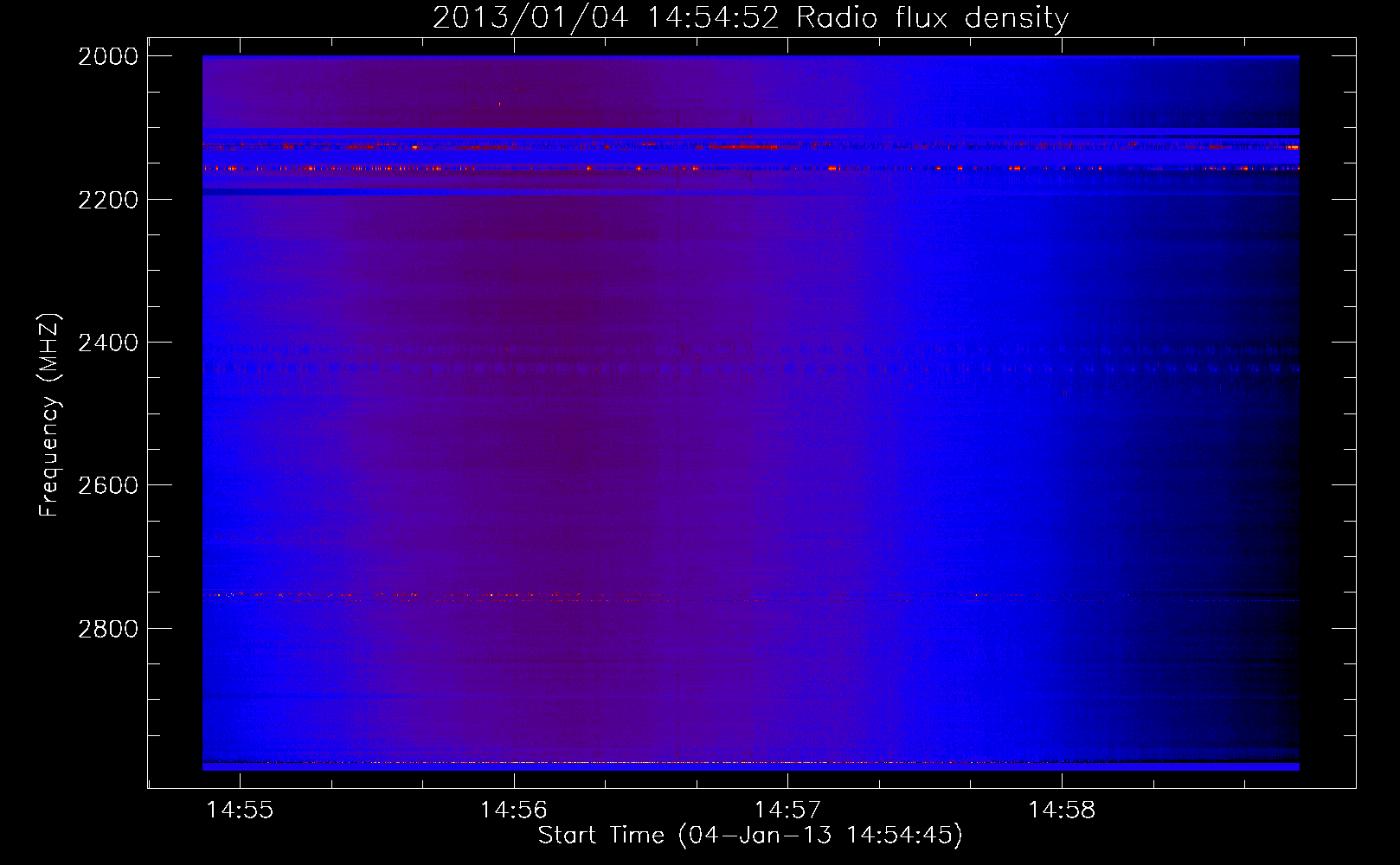Screen dimensions: 1400x865
Task: Click the Start Time axis label
Action: coord(750,835)
